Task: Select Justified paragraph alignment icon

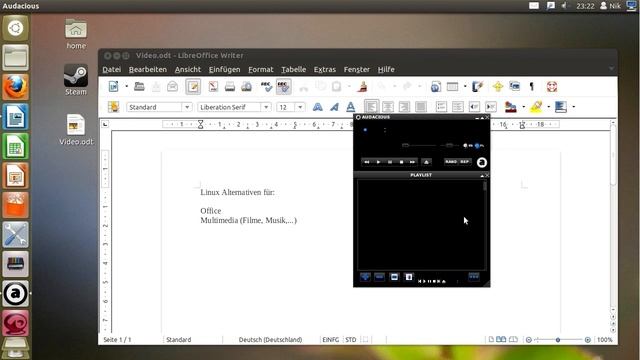Action: pos(421,107)
